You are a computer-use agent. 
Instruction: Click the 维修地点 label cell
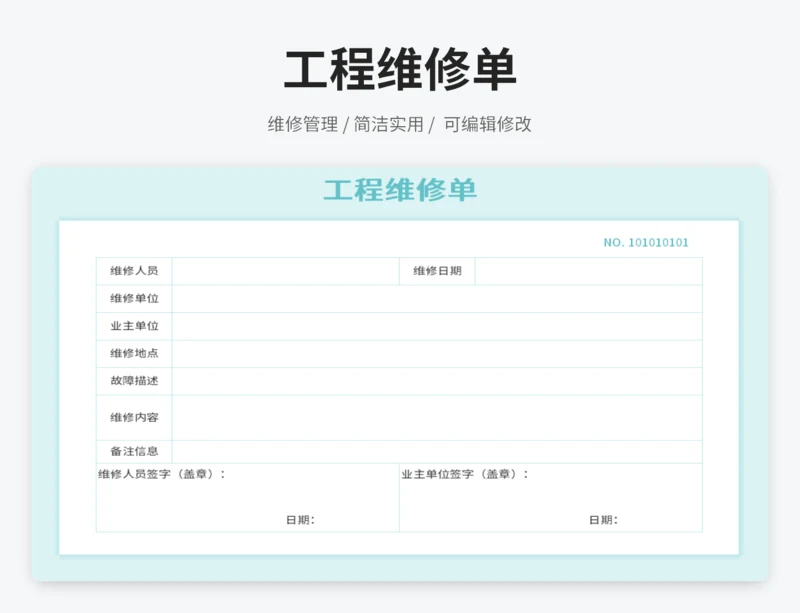click(134, 354)
